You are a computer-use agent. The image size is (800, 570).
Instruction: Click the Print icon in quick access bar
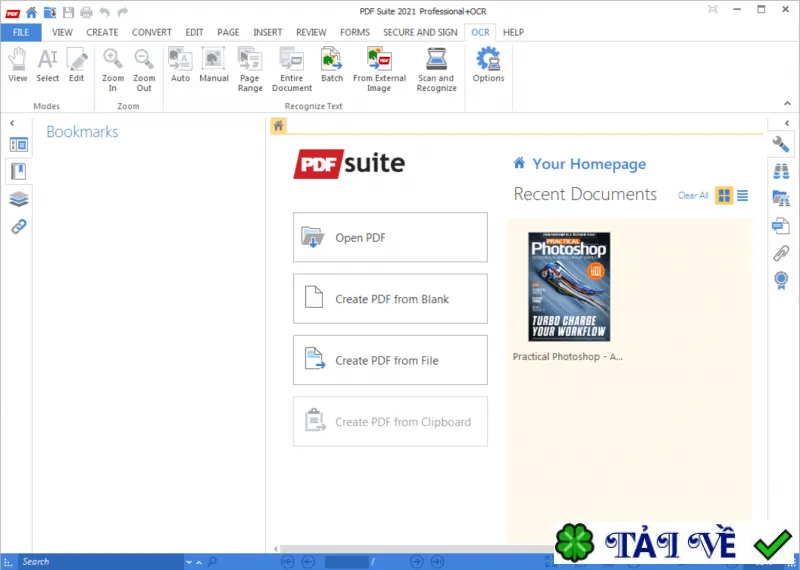click(x=86, y=12)
